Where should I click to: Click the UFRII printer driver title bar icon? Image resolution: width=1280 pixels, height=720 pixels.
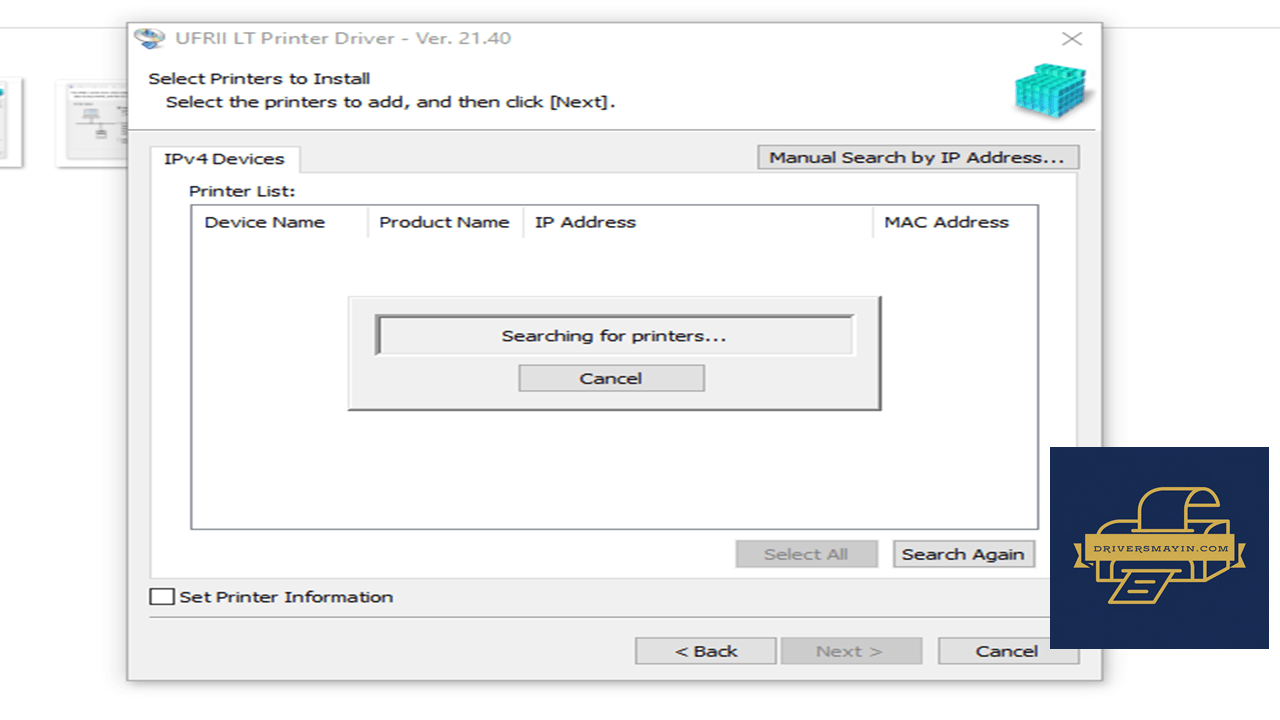point(149,38)
